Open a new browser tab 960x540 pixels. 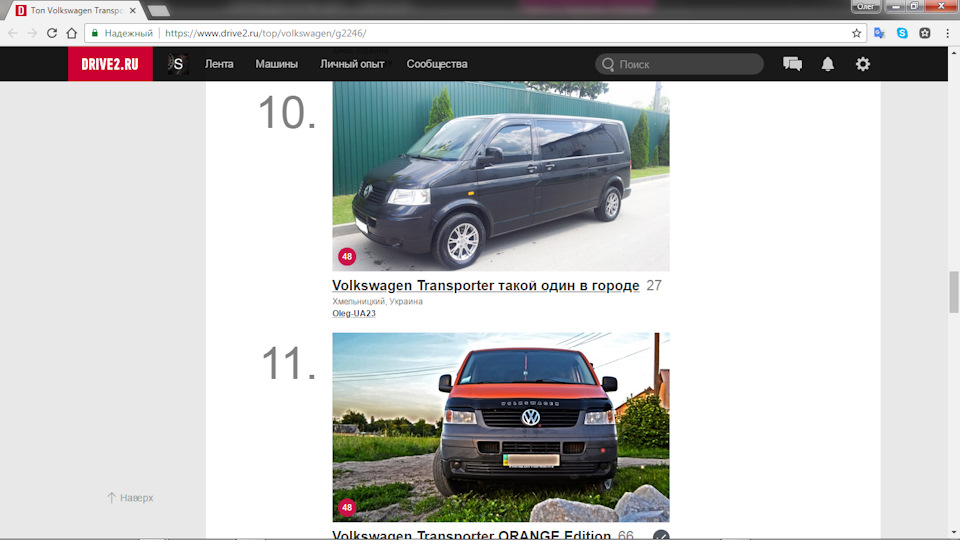tap(159, 10)
